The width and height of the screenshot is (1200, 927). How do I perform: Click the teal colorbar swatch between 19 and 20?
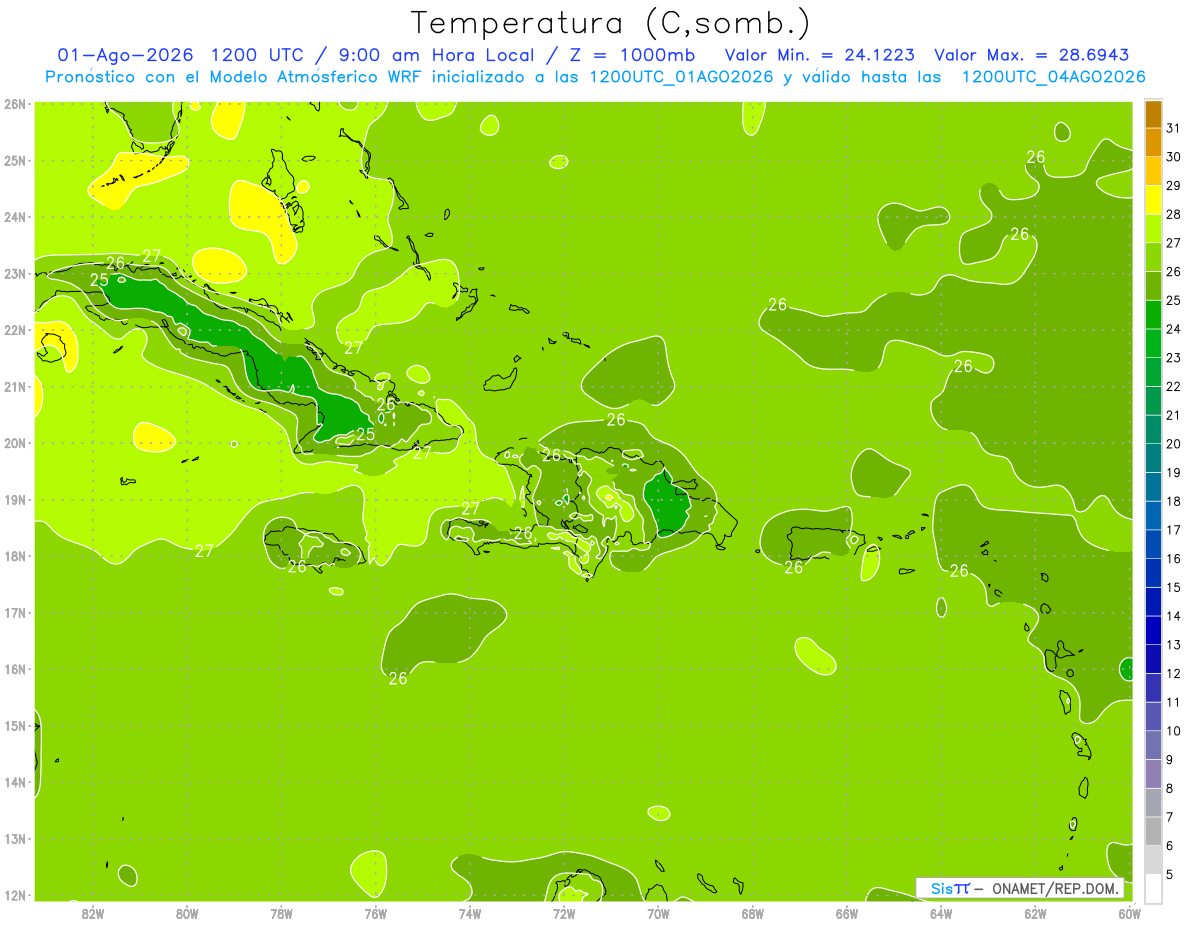point(1153,458)
